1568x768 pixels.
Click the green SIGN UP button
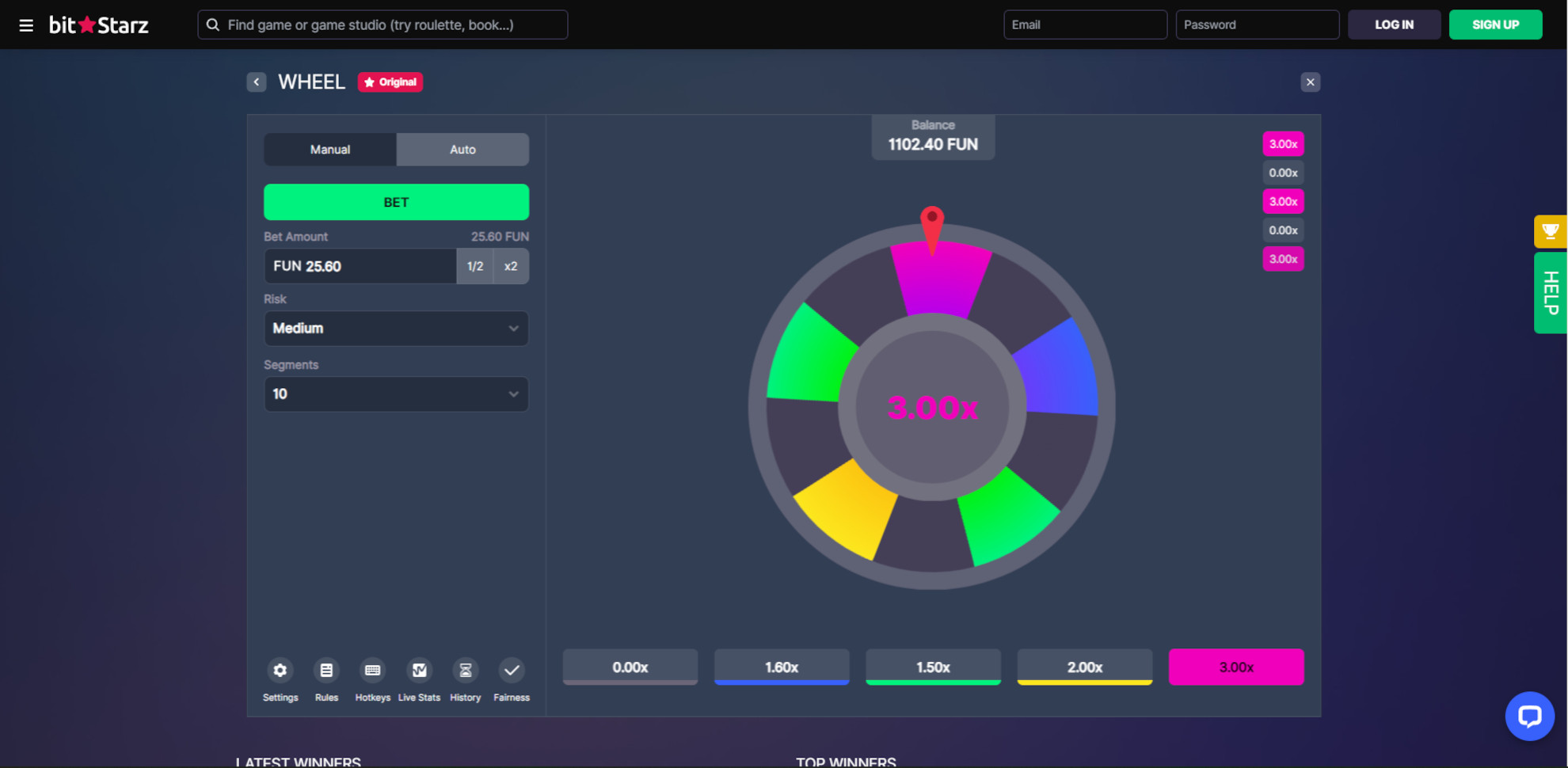tap(1495, 25)
